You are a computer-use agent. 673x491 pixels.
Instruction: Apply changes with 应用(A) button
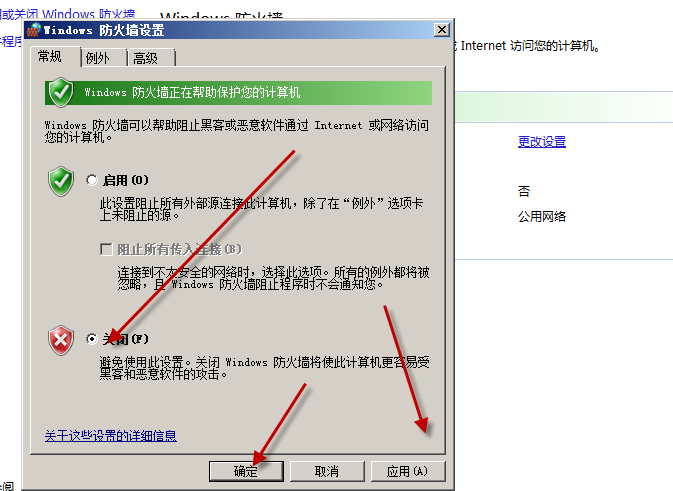click(408, 471)
